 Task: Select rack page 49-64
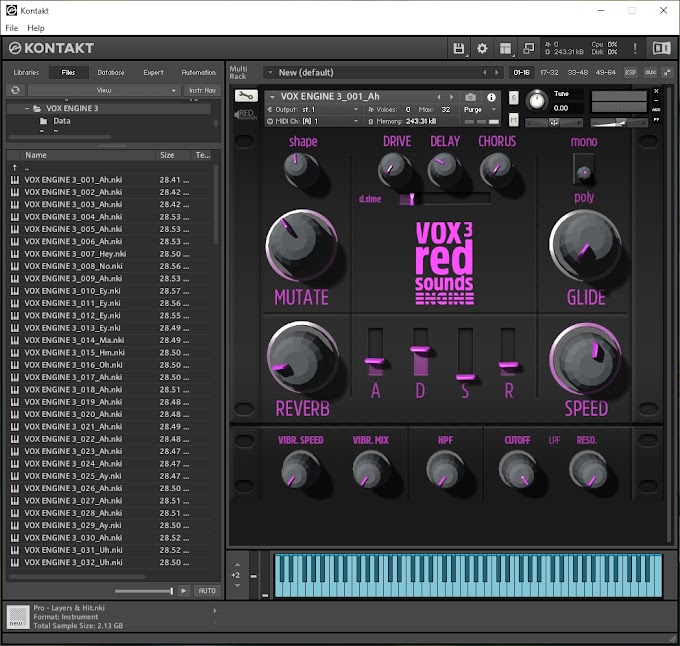606,72
